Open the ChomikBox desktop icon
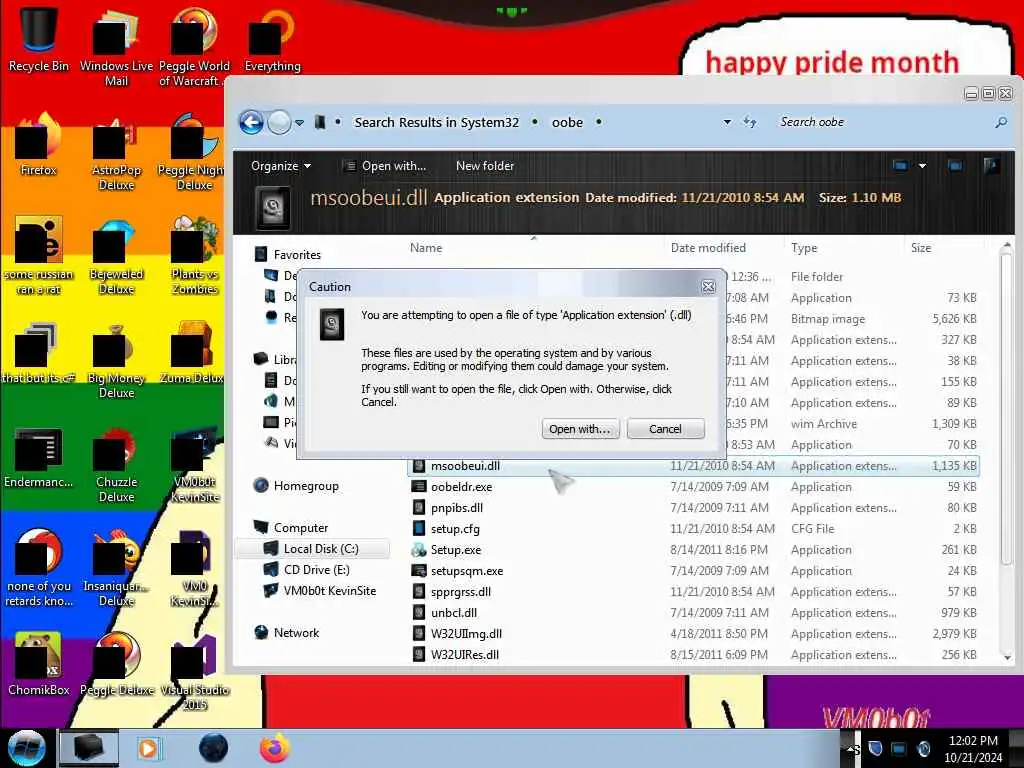The width and height of the screenshot is (1024, 768). pos(39,664)
